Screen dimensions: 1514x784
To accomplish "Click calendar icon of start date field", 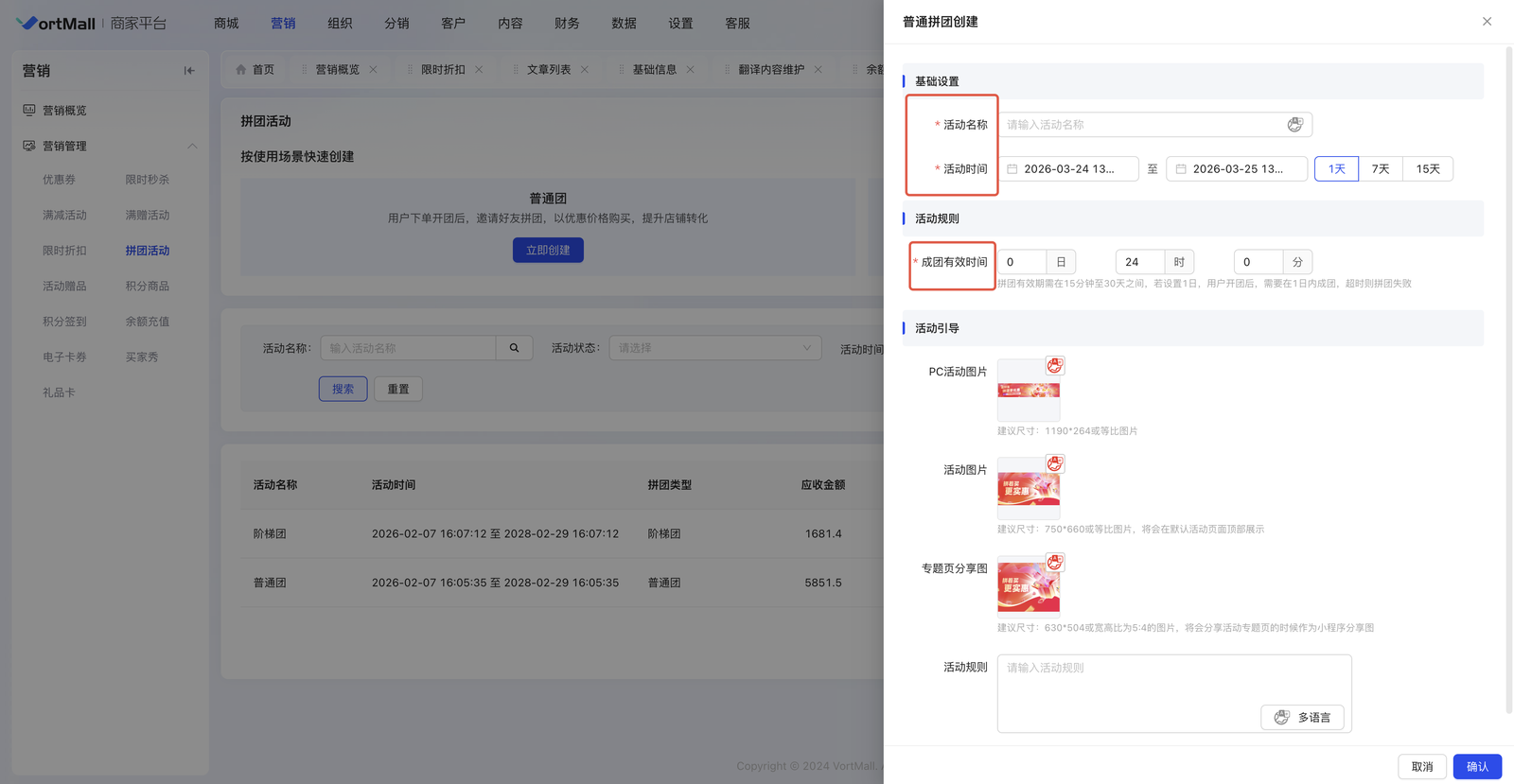I will click(1012, 169).
